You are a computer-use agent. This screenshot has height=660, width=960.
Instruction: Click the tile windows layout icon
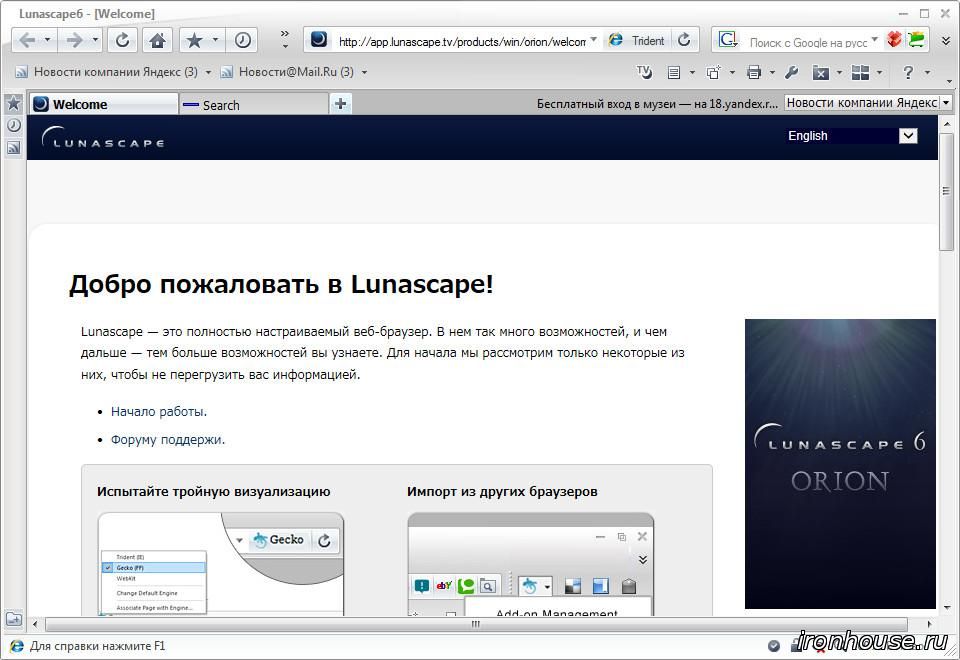pos(860,73)
